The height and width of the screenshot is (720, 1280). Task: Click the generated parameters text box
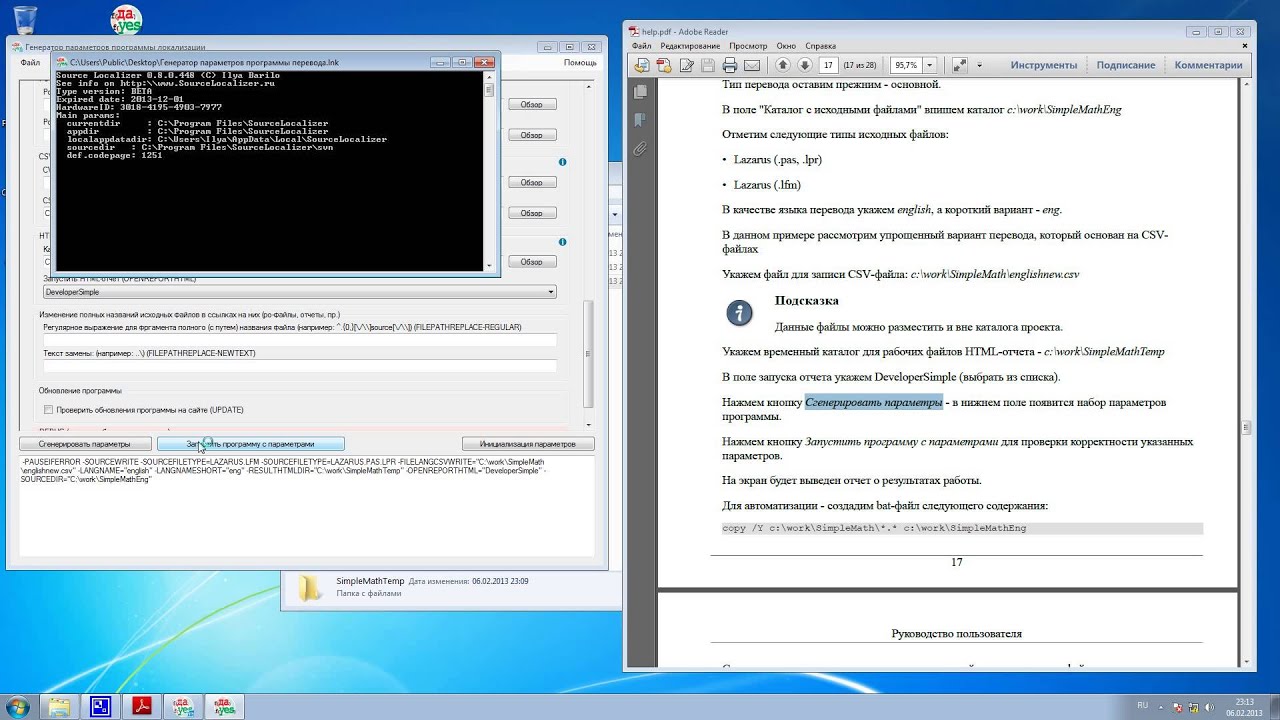[x=307, y=507]
